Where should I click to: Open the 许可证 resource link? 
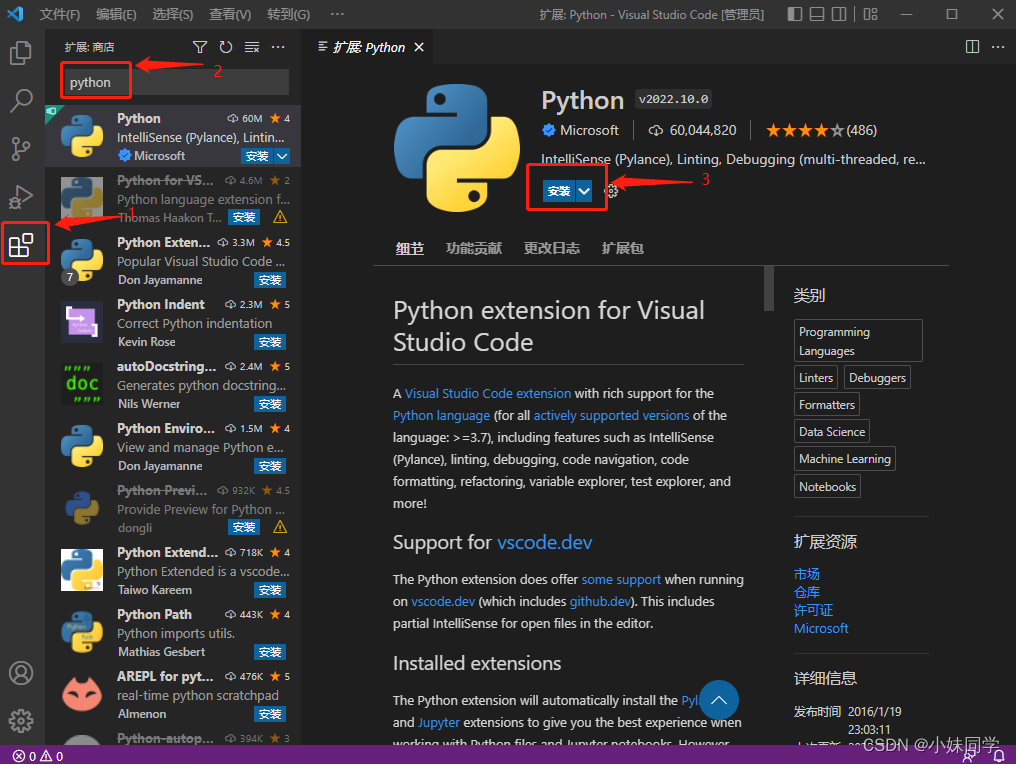(813, 610)
